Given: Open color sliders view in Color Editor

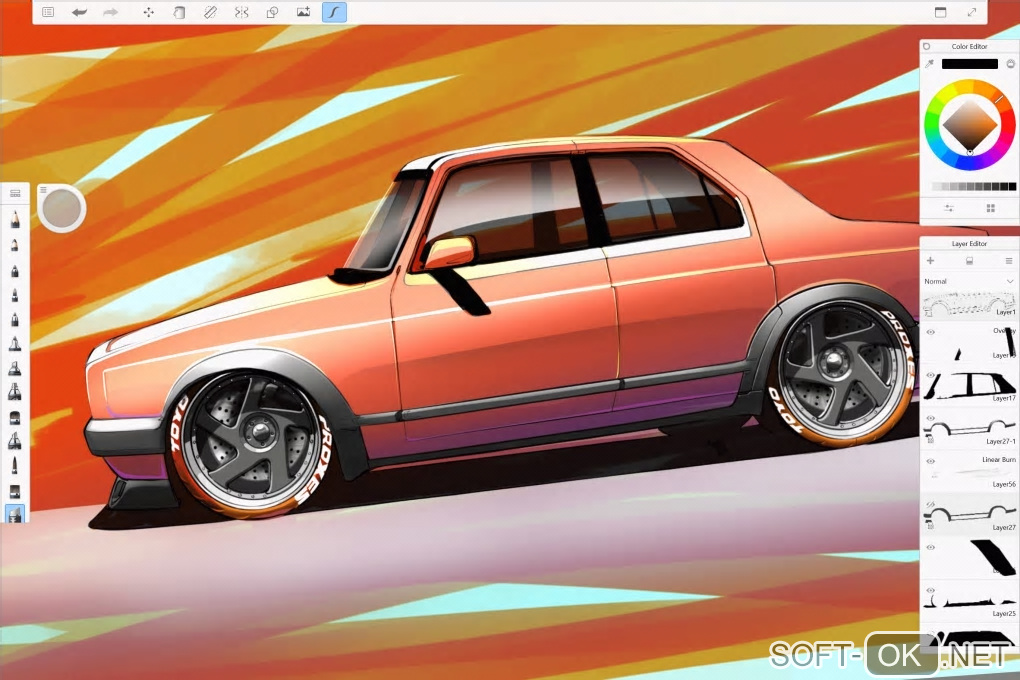Looking at the screenshot, I should (x=948, y=208).
